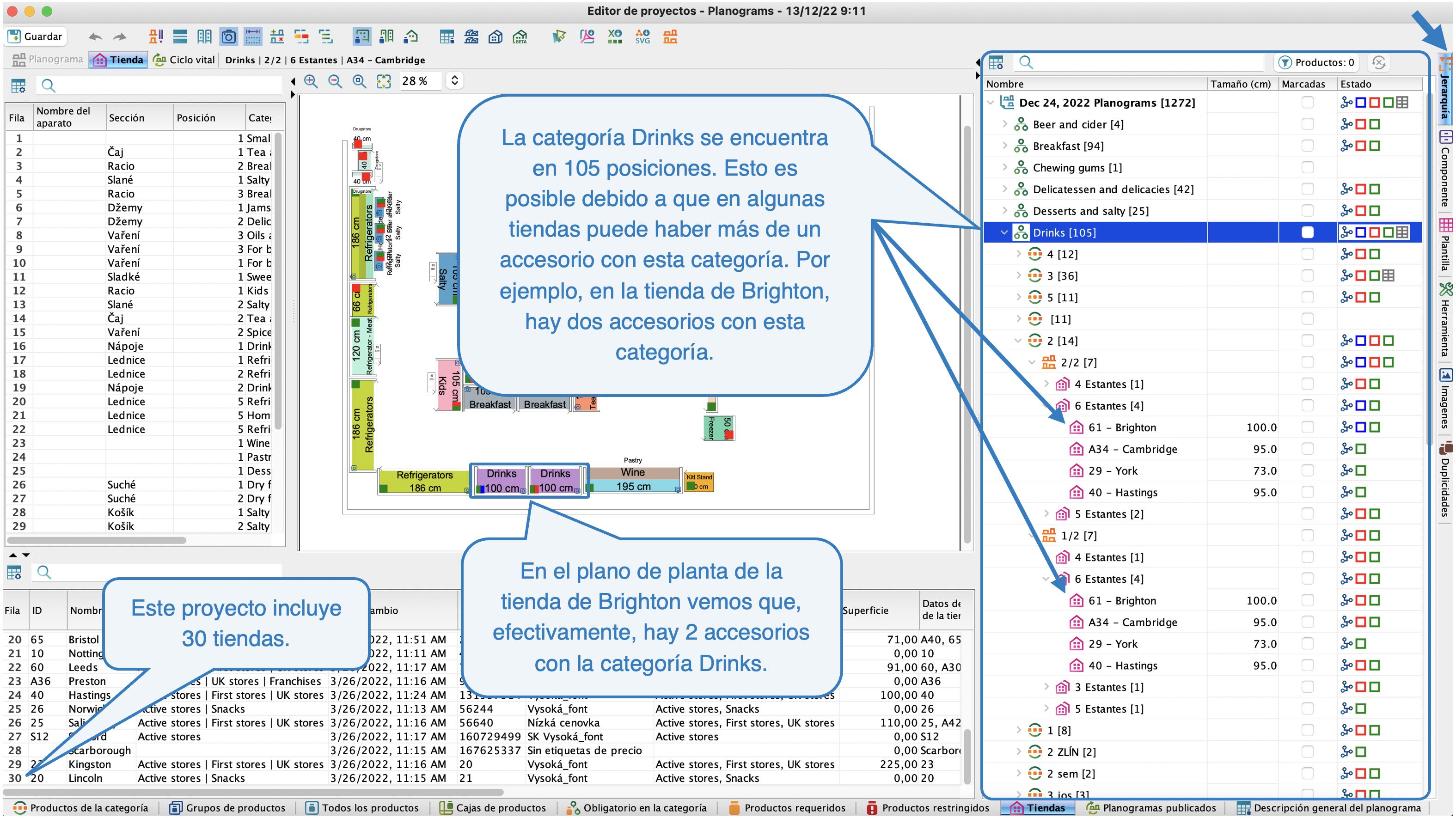This screenshot has width=1456, height=818.
Task: Check the Marcadas box for Breakfast [94]
Action: [x=1307, y=146]
